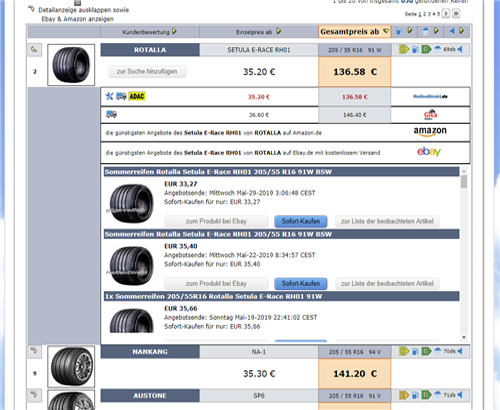Click Austone 71db speaker icon
The height and width of the screenshot is (410, 500).
click(460, 395)
